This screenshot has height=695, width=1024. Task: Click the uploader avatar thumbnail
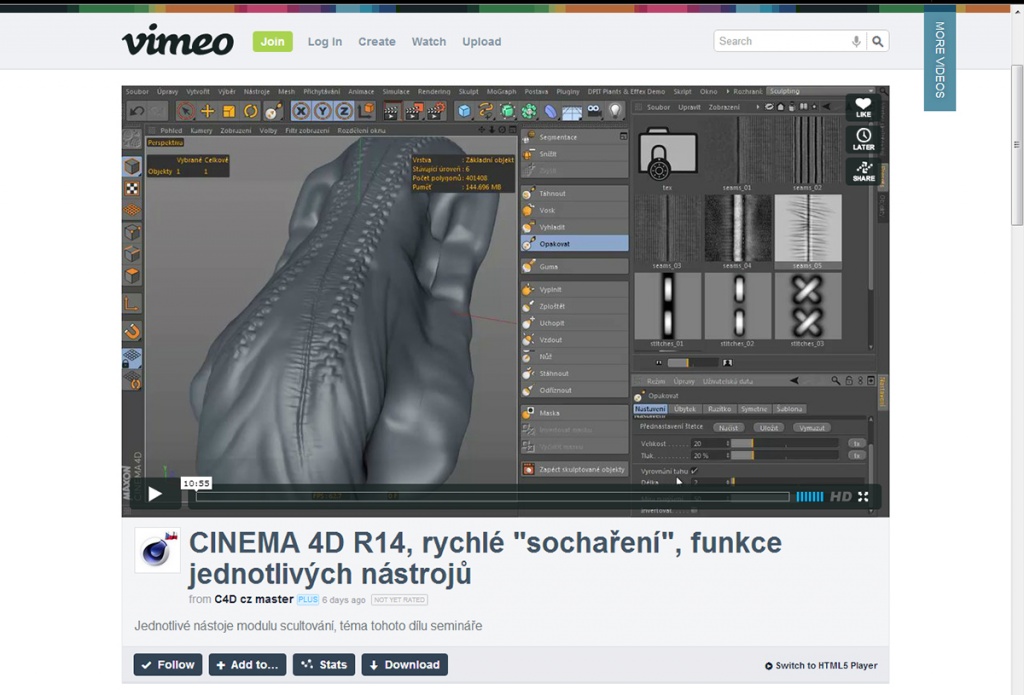pyautogui.click(x=157, y=550)
